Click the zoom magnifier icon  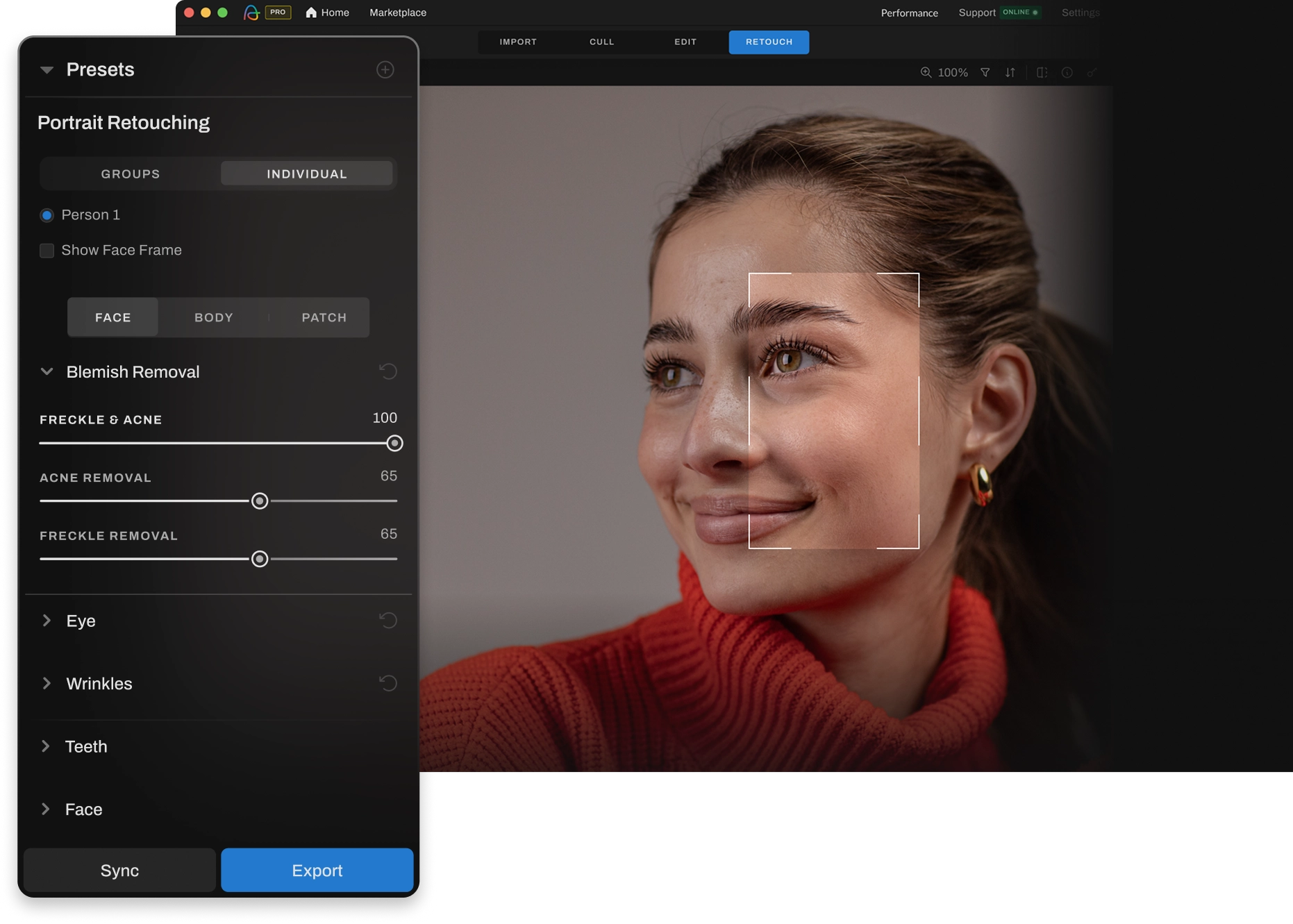926,72
